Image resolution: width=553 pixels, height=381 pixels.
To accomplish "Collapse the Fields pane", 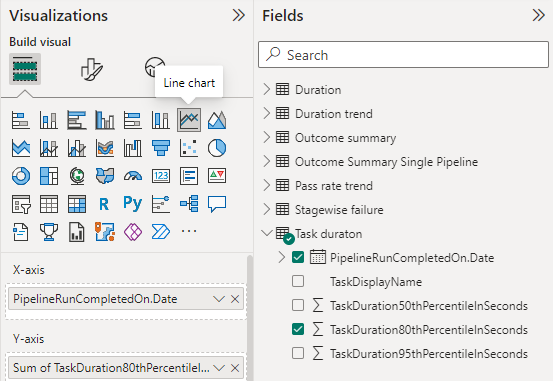I will (539, 15).
